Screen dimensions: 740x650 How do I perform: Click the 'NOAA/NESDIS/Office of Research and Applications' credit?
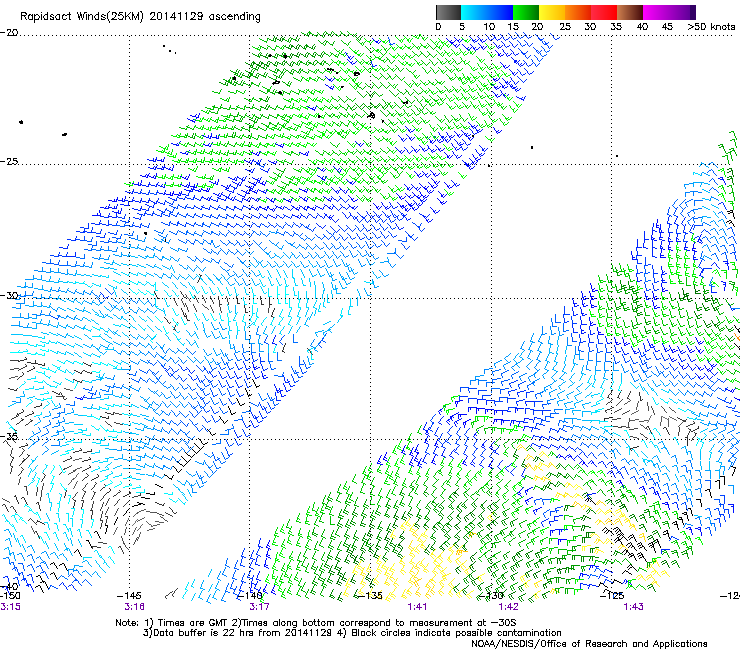589,644
